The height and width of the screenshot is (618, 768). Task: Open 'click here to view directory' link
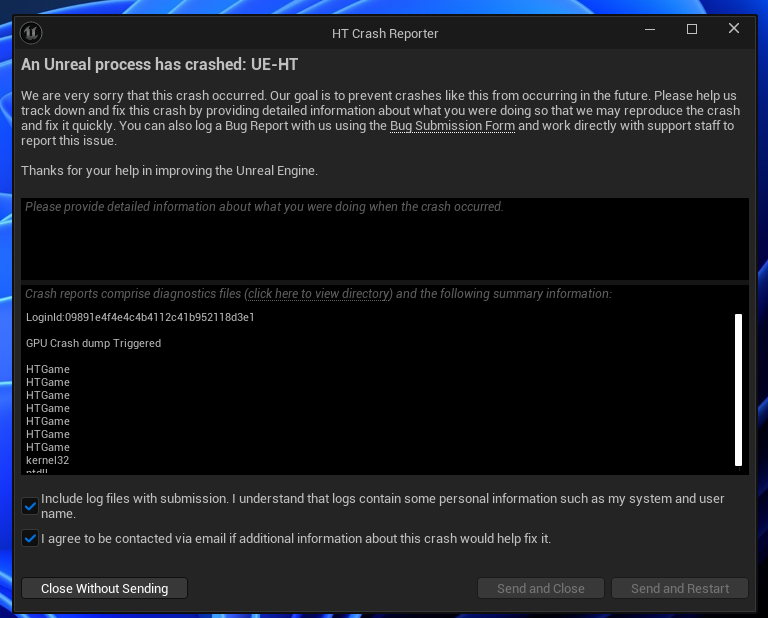click(318, 294)
